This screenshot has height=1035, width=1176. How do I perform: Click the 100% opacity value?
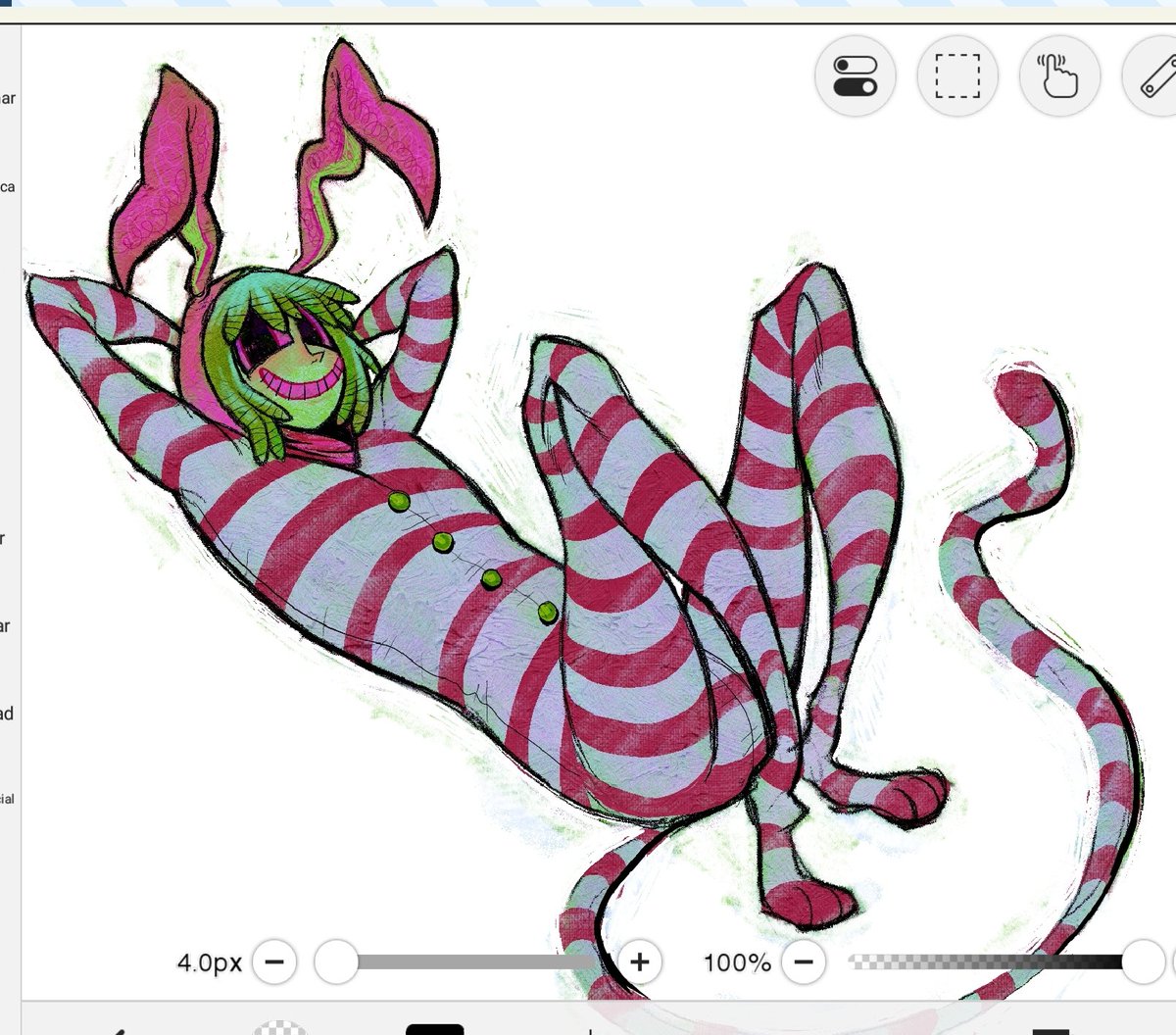737,963
